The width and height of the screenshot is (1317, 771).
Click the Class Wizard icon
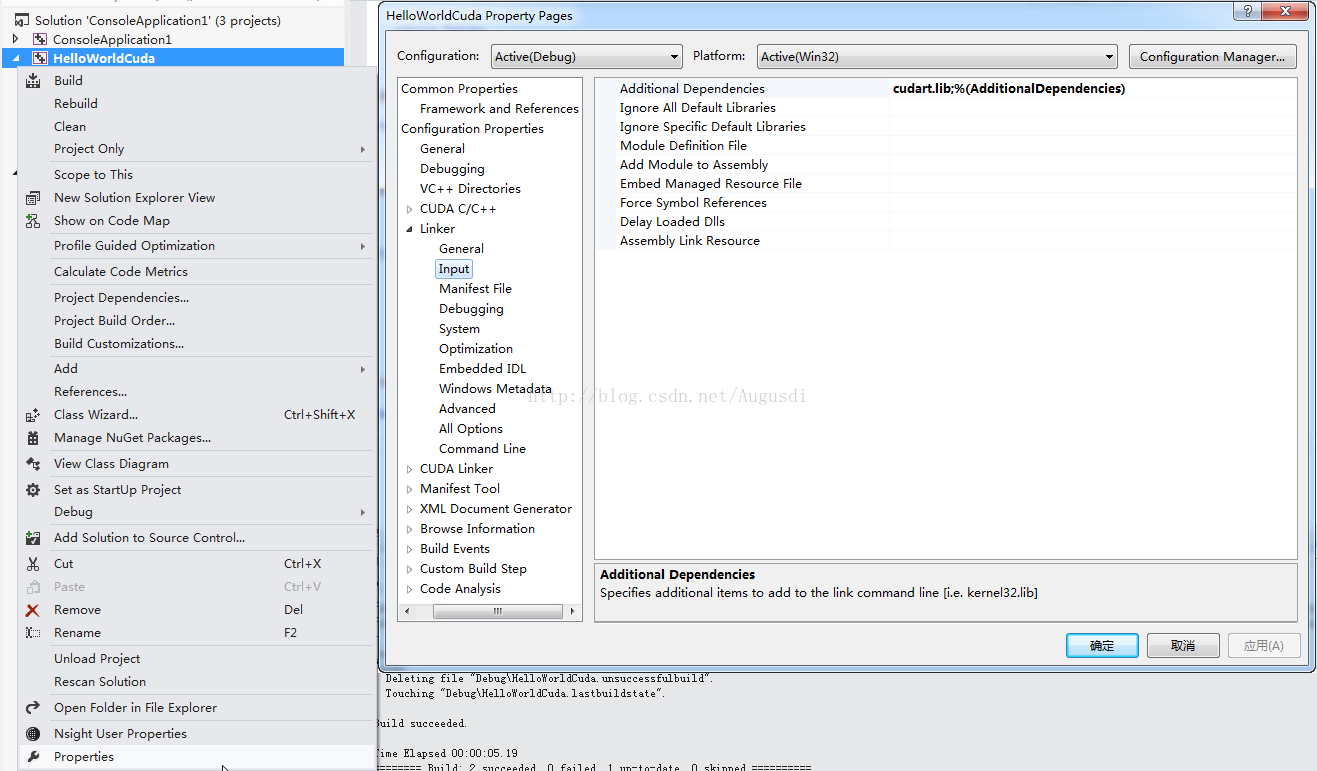[33, 415]
